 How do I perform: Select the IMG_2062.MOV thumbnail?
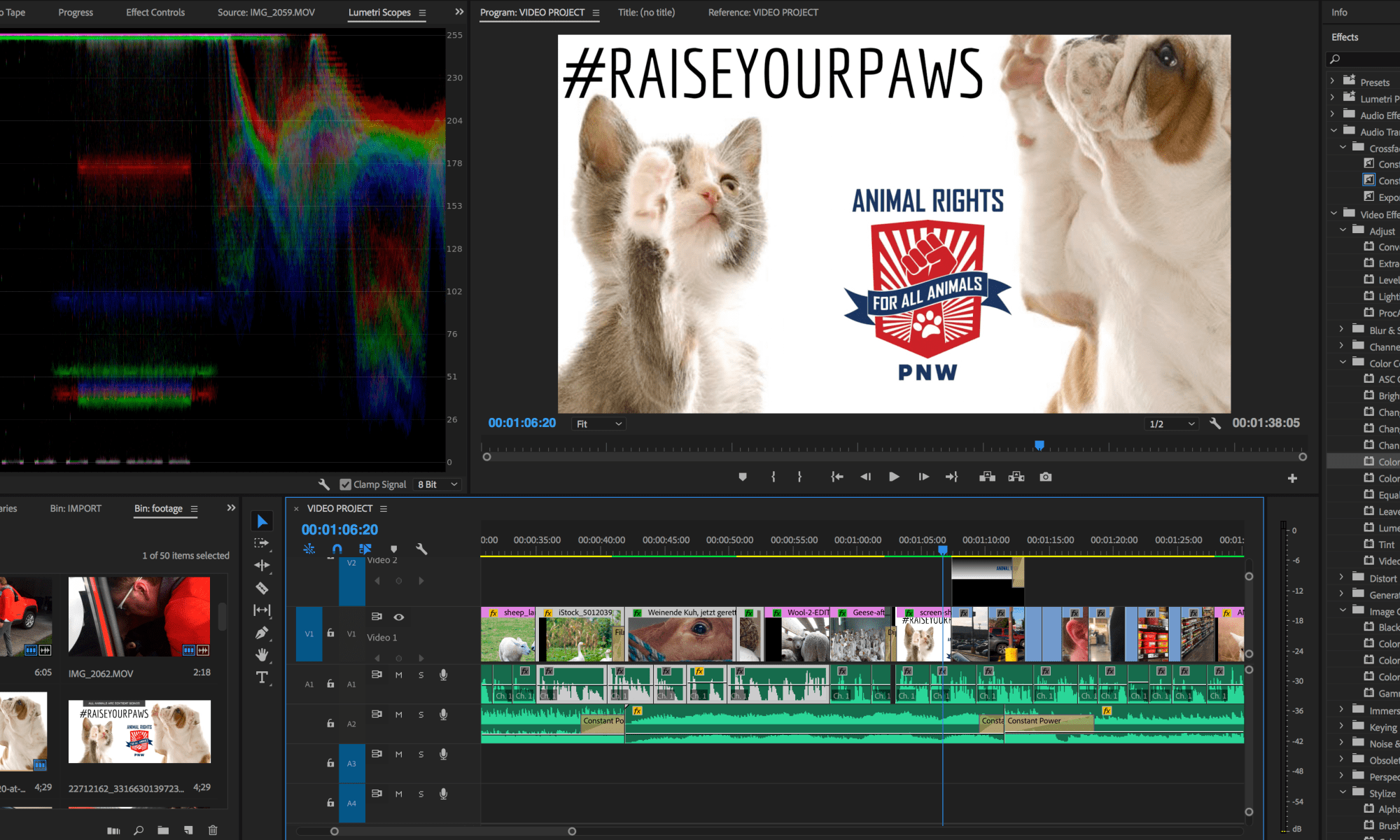[139, 617]
